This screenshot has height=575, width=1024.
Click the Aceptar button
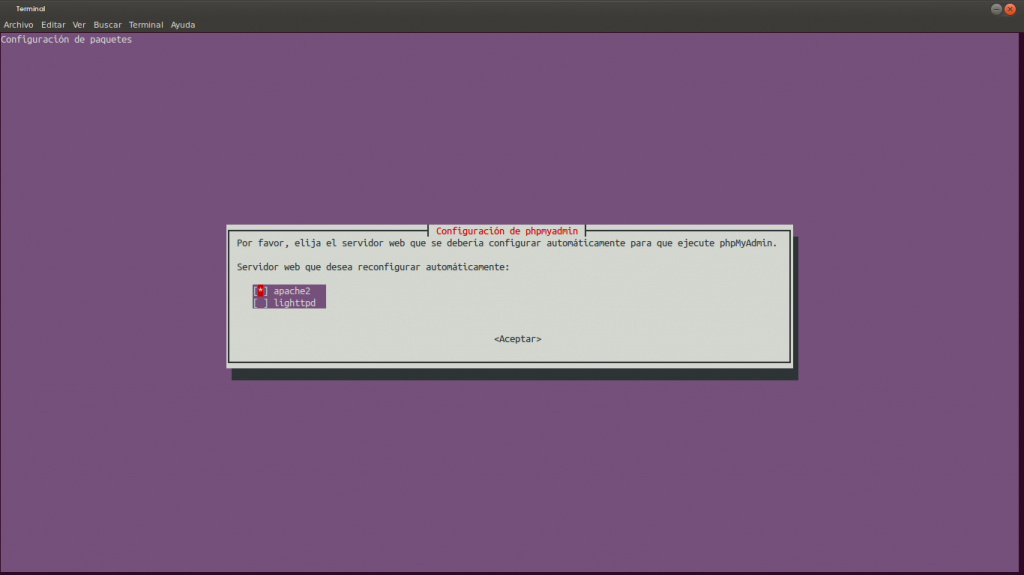coord(517,339)
